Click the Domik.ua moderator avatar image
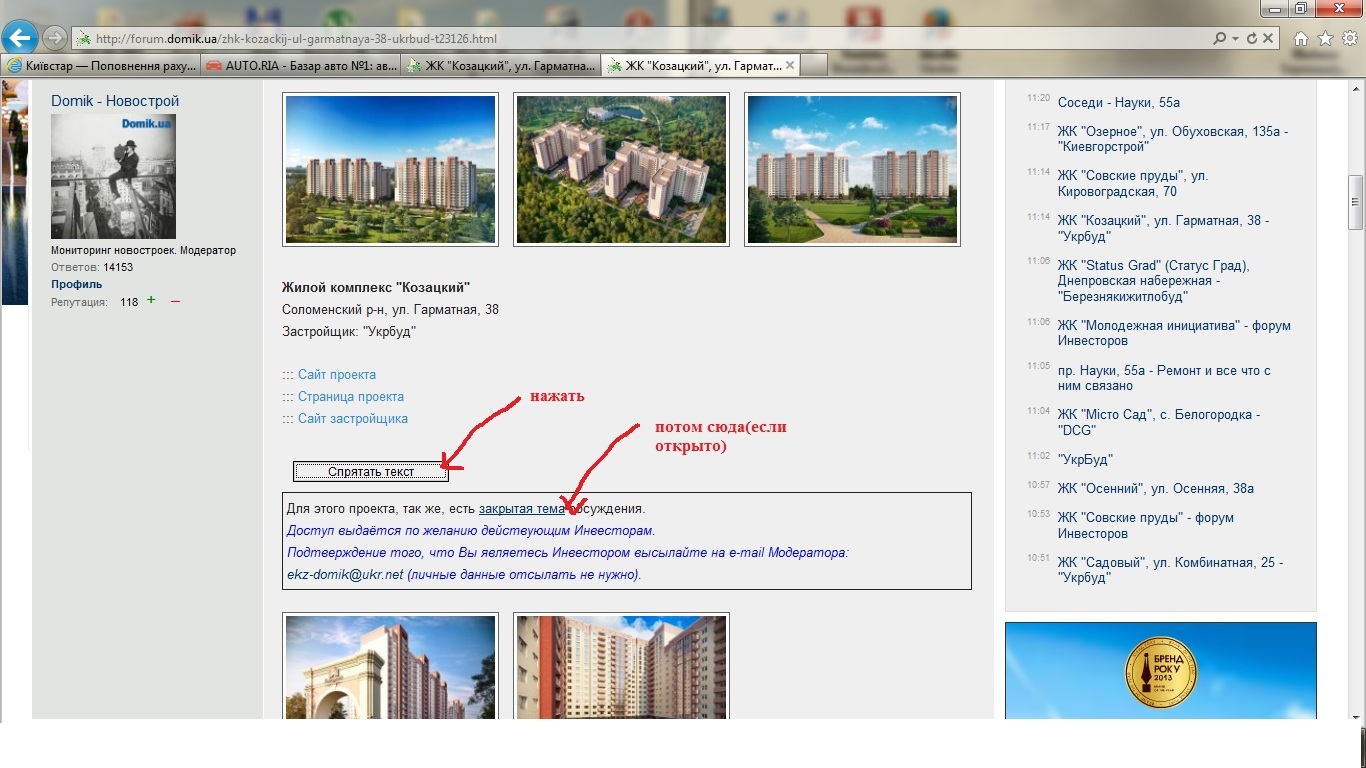This screenshot has width=1366, height=768. point(113,176)
